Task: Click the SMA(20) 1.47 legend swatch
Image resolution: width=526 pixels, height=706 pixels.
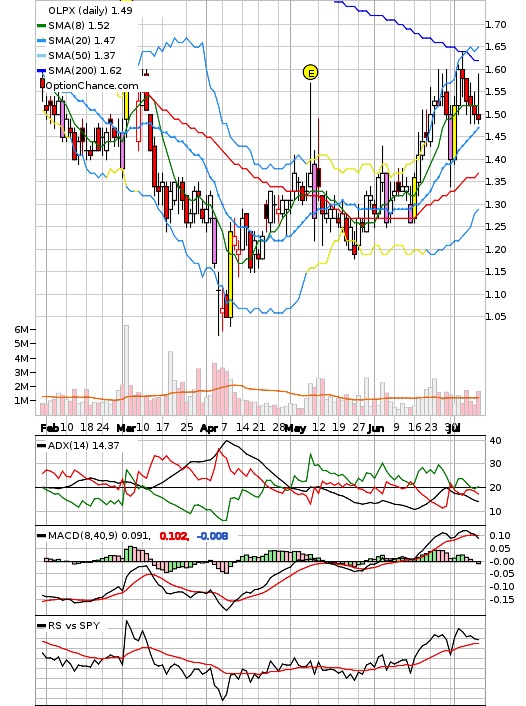Action: point(41,41)
